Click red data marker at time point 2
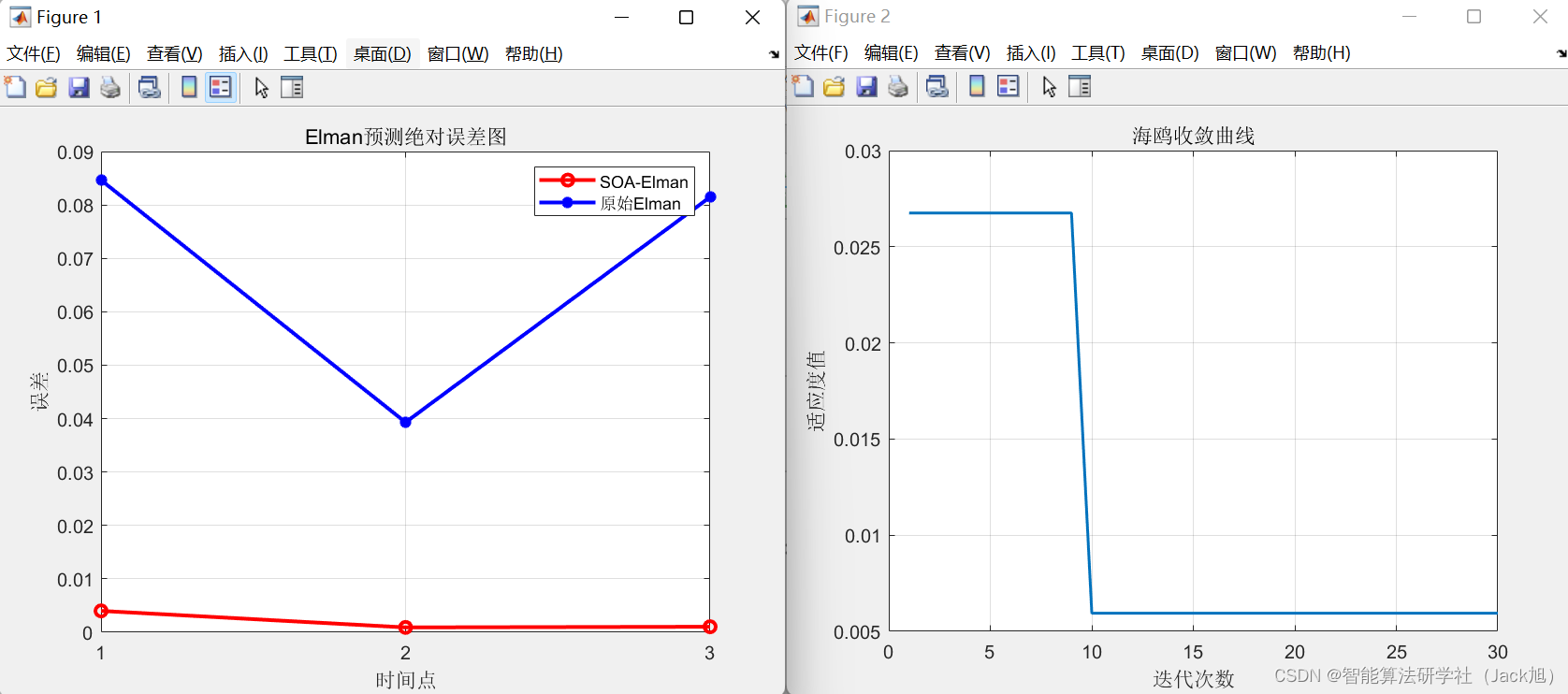 click(x=405, y=628)
